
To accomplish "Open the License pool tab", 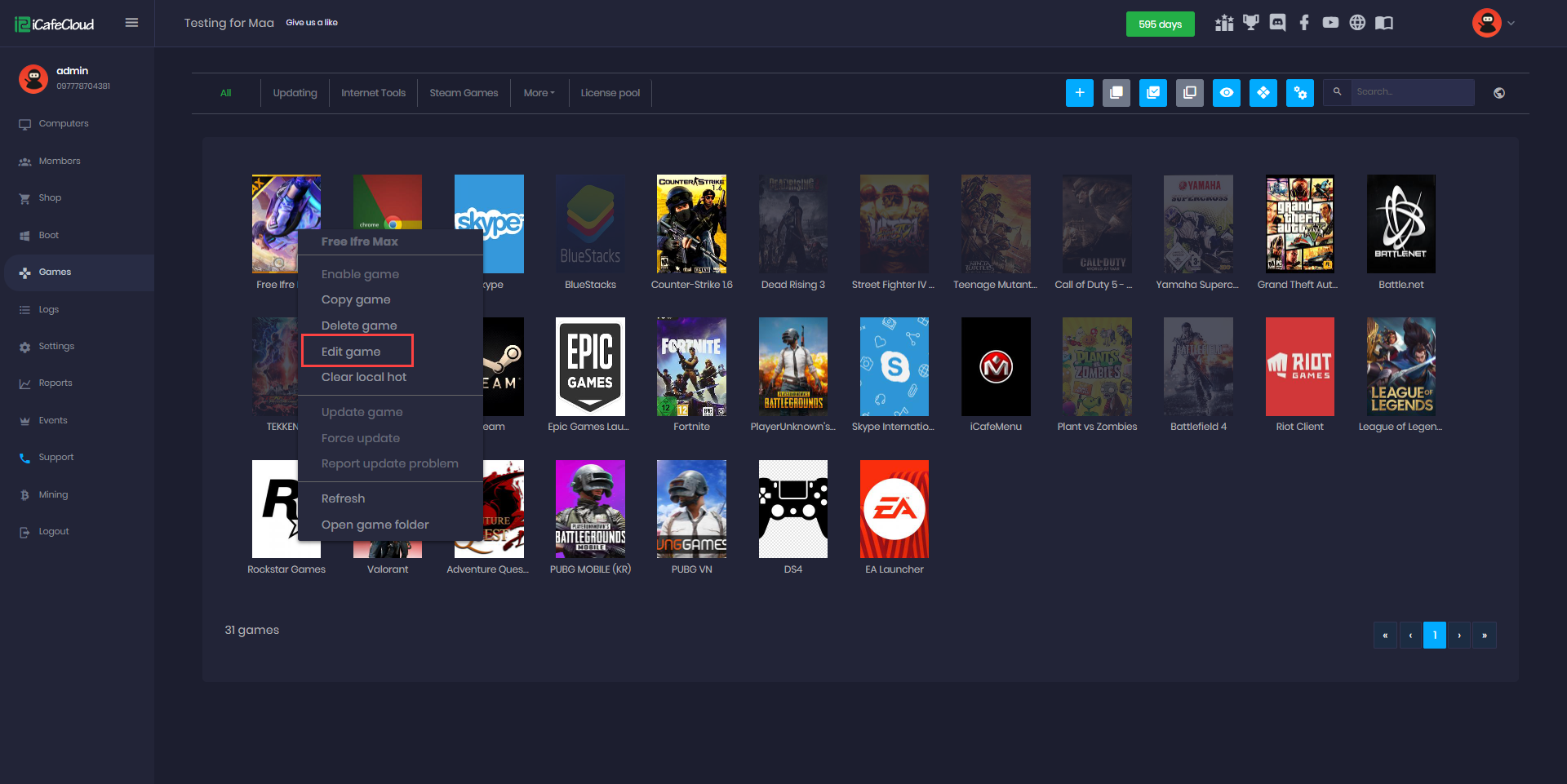I will pyautogui.click(x=610, y=93).
